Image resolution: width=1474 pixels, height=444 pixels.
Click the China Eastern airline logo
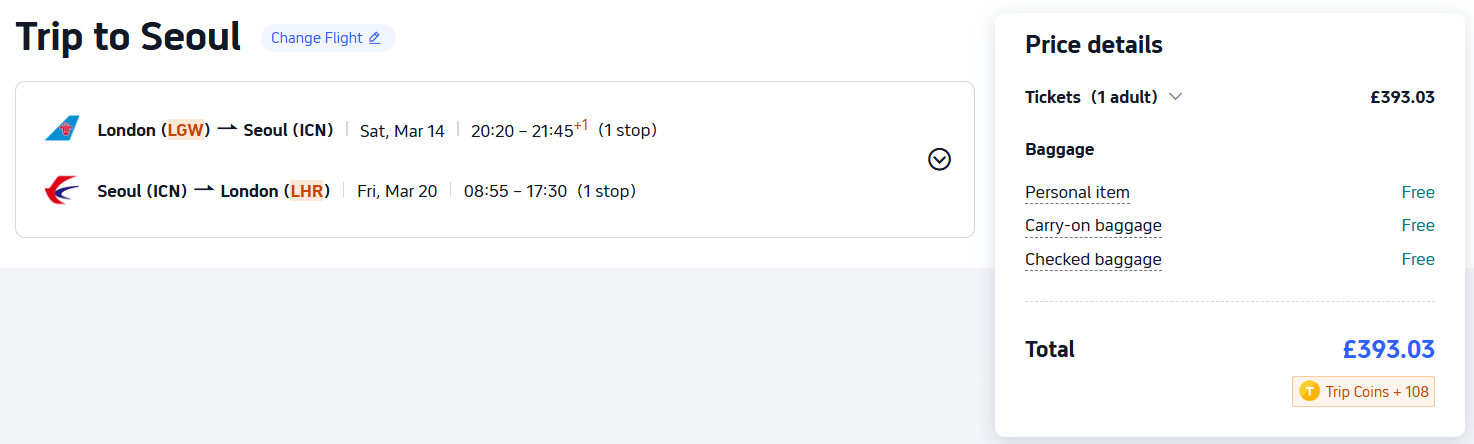click(x=62, y=190)
